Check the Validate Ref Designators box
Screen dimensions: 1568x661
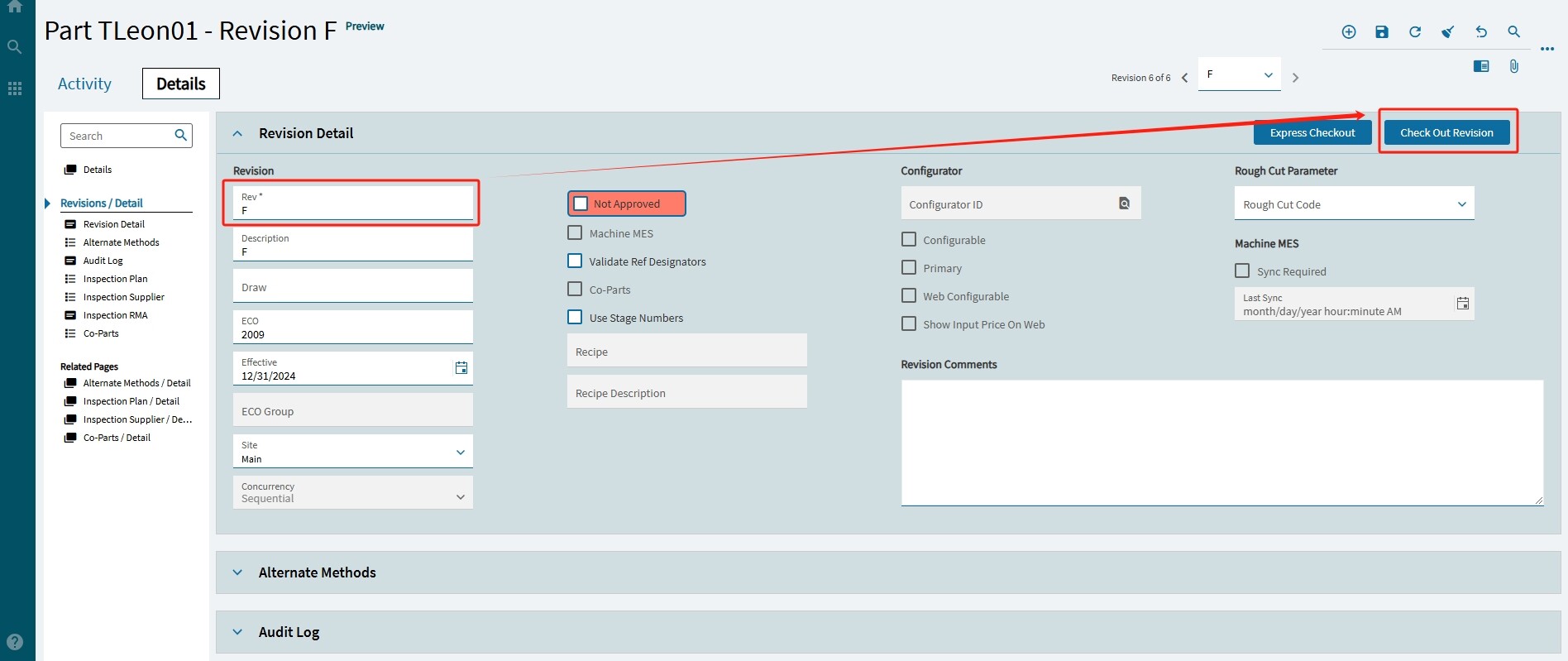point(575,261)
